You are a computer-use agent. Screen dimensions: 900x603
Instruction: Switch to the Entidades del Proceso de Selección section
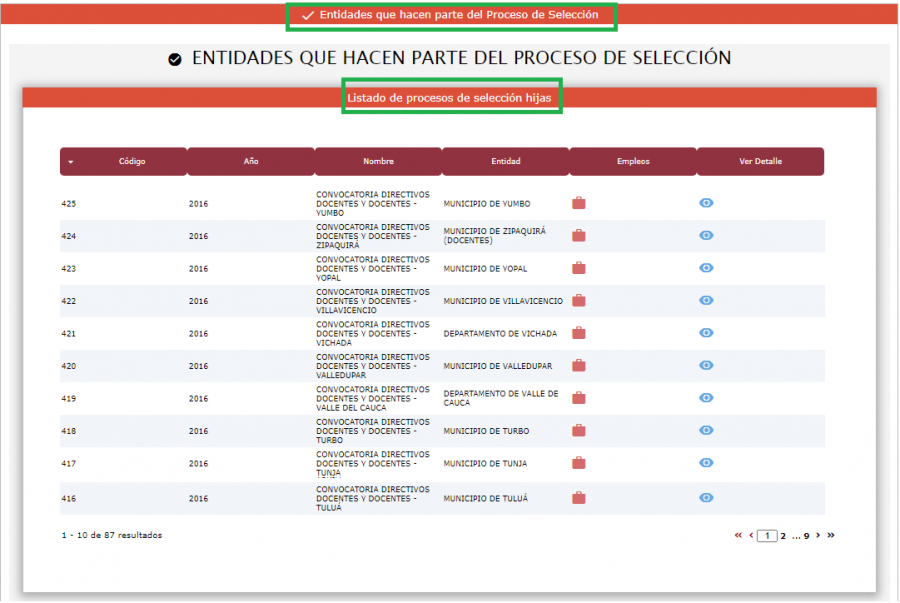click(450, 16)
